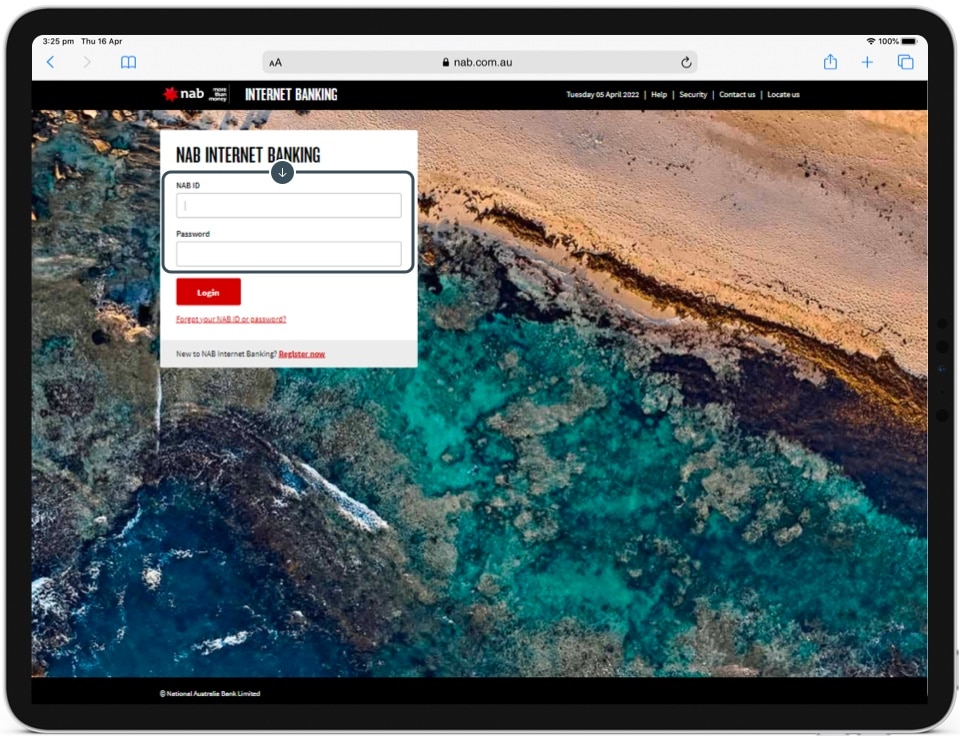The height and width of the screenshot is (740, 960).
Task: Click the NAB red star logo
Action: point(171,94)
